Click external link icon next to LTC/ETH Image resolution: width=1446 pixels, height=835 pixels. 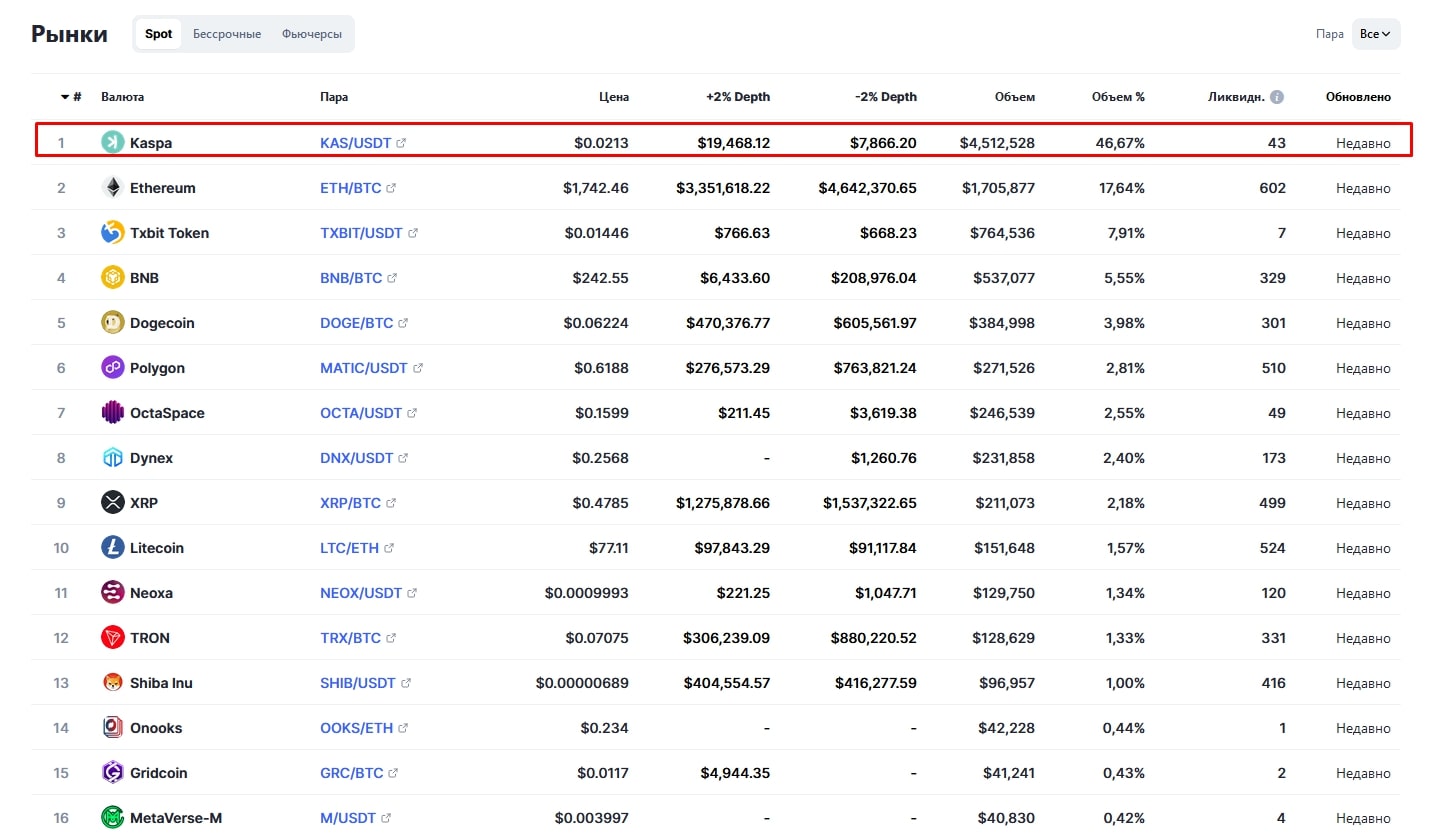click(x=389, y=548)
